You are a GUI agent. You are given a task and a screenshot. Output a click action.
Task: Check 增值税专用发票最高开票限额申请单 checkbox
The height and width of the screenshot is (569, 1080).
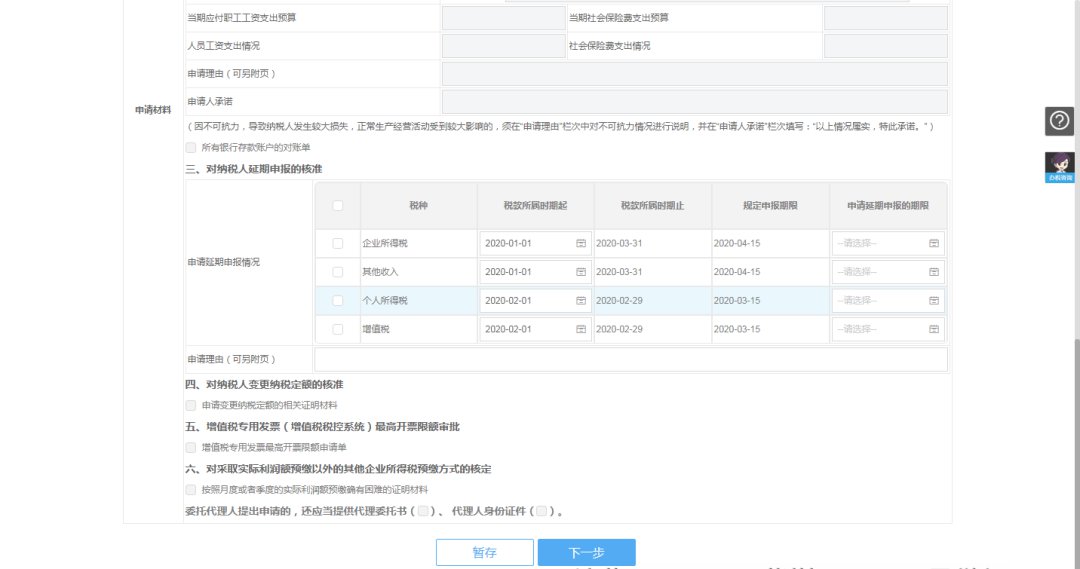191,448
